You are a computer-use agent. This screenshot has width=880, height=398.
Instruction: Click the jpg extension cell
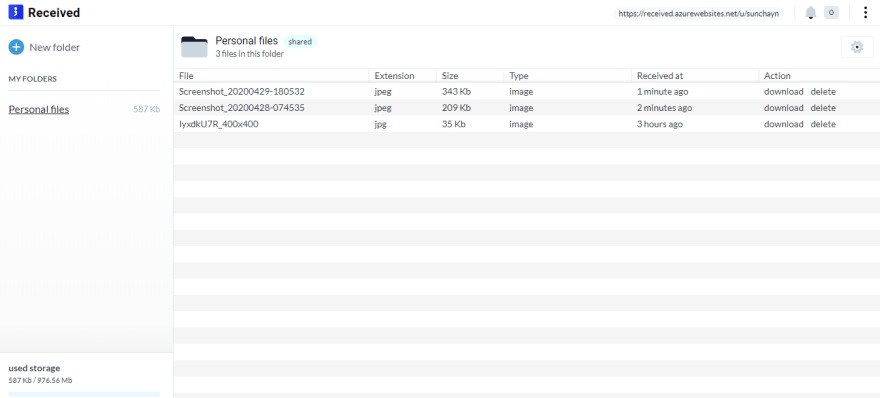tap(381, 124)
